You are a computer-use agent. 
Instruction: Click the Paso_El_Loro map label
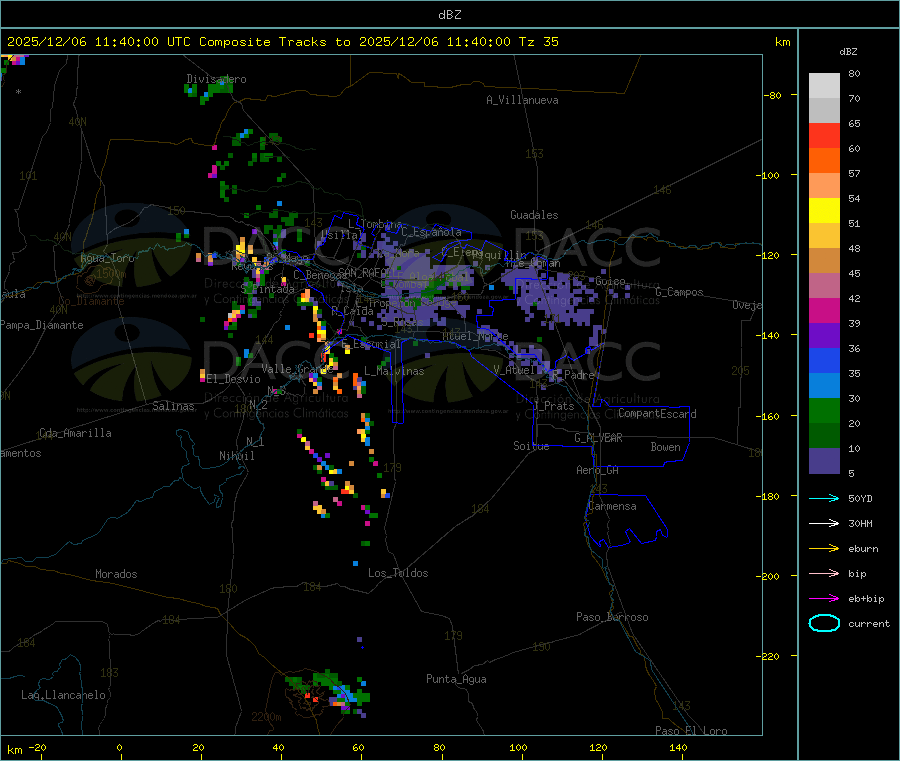(692, 731)
